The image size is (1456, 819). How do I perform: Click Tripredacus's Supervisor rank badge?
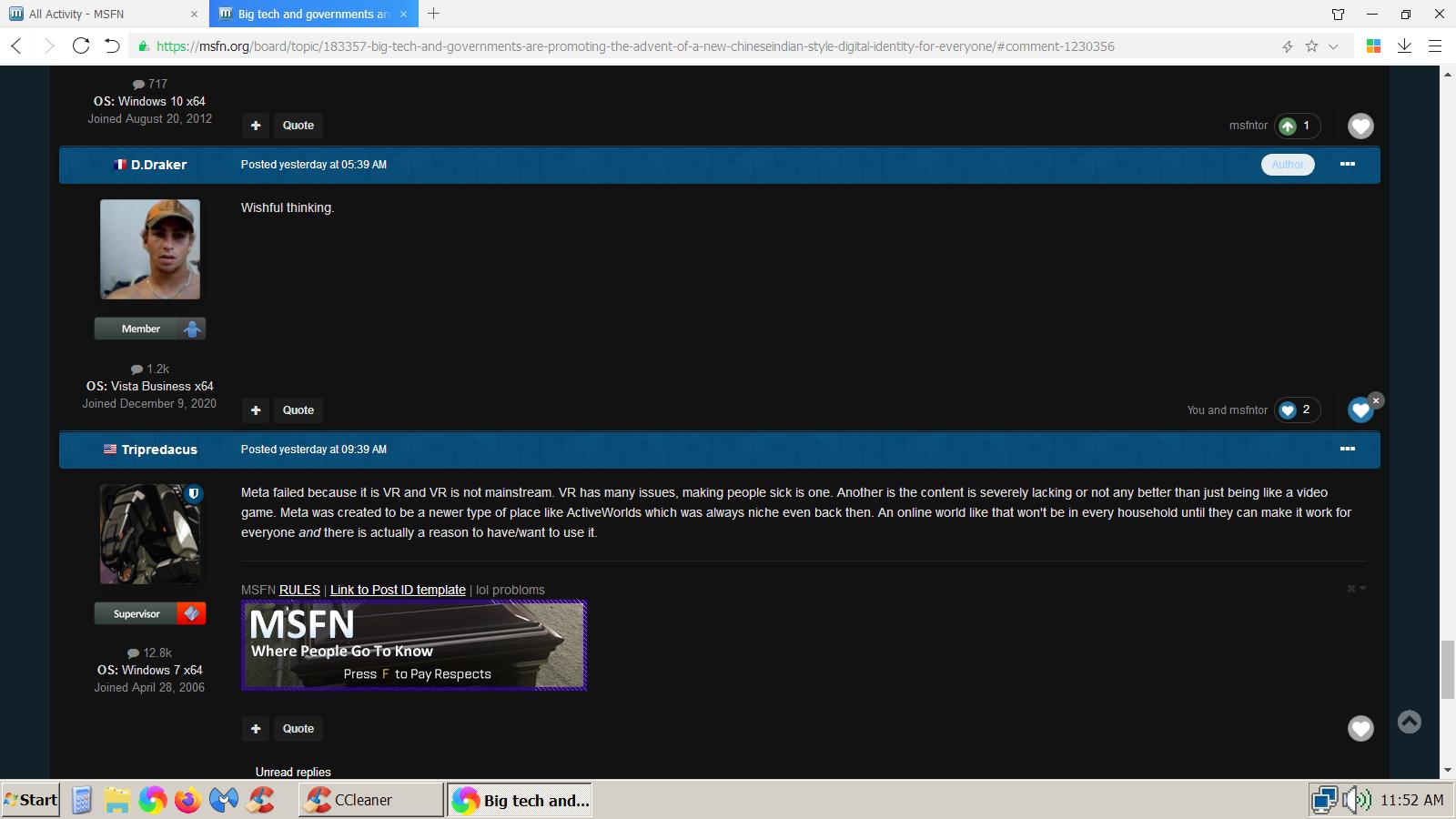150,613
